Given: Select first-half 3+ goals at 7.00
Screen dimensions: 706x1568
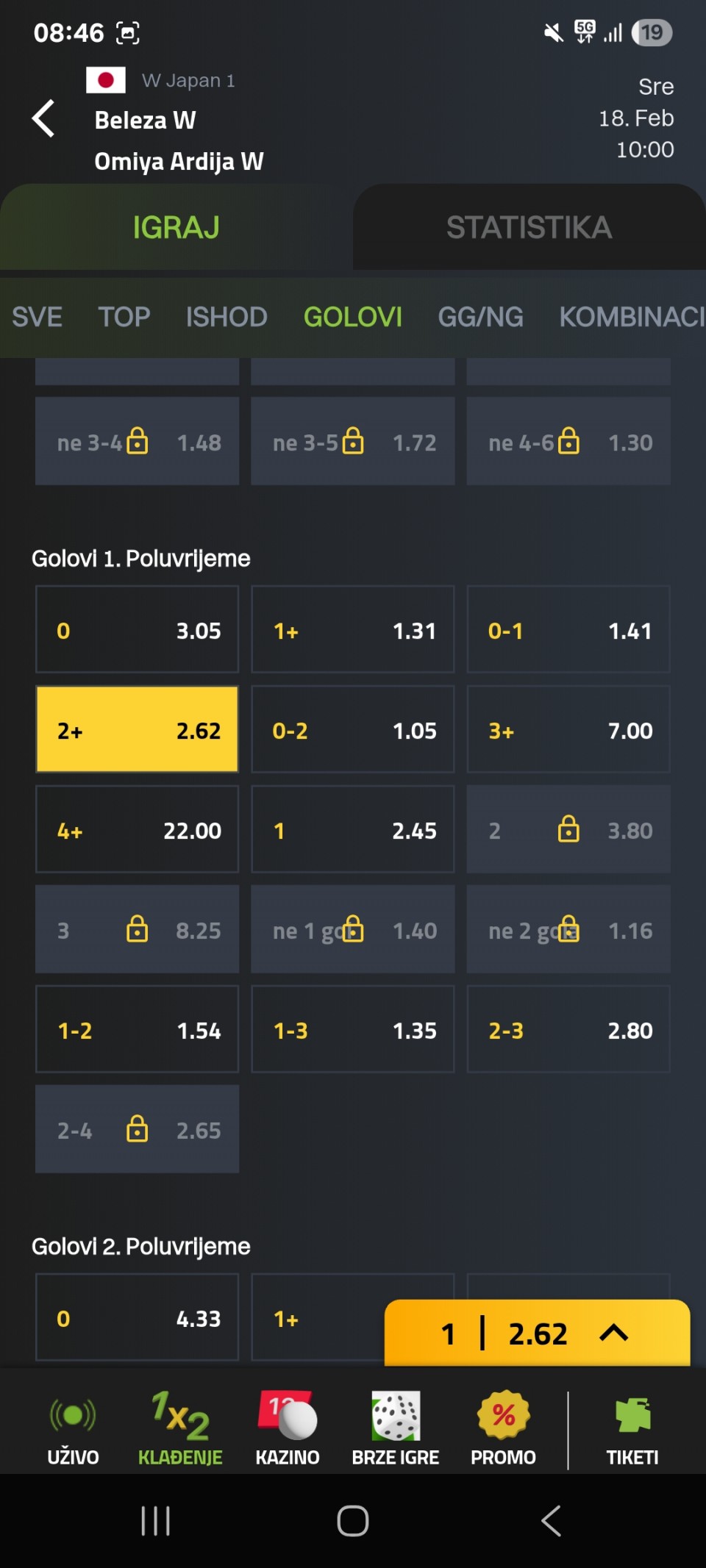Looking at the screenshot, I should [x=568, y=730].
